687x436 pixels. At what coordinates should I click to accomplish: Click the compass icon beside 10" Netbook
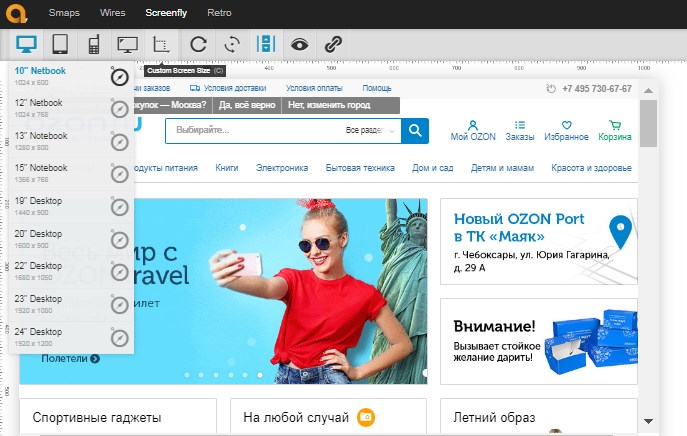point(119,77)
